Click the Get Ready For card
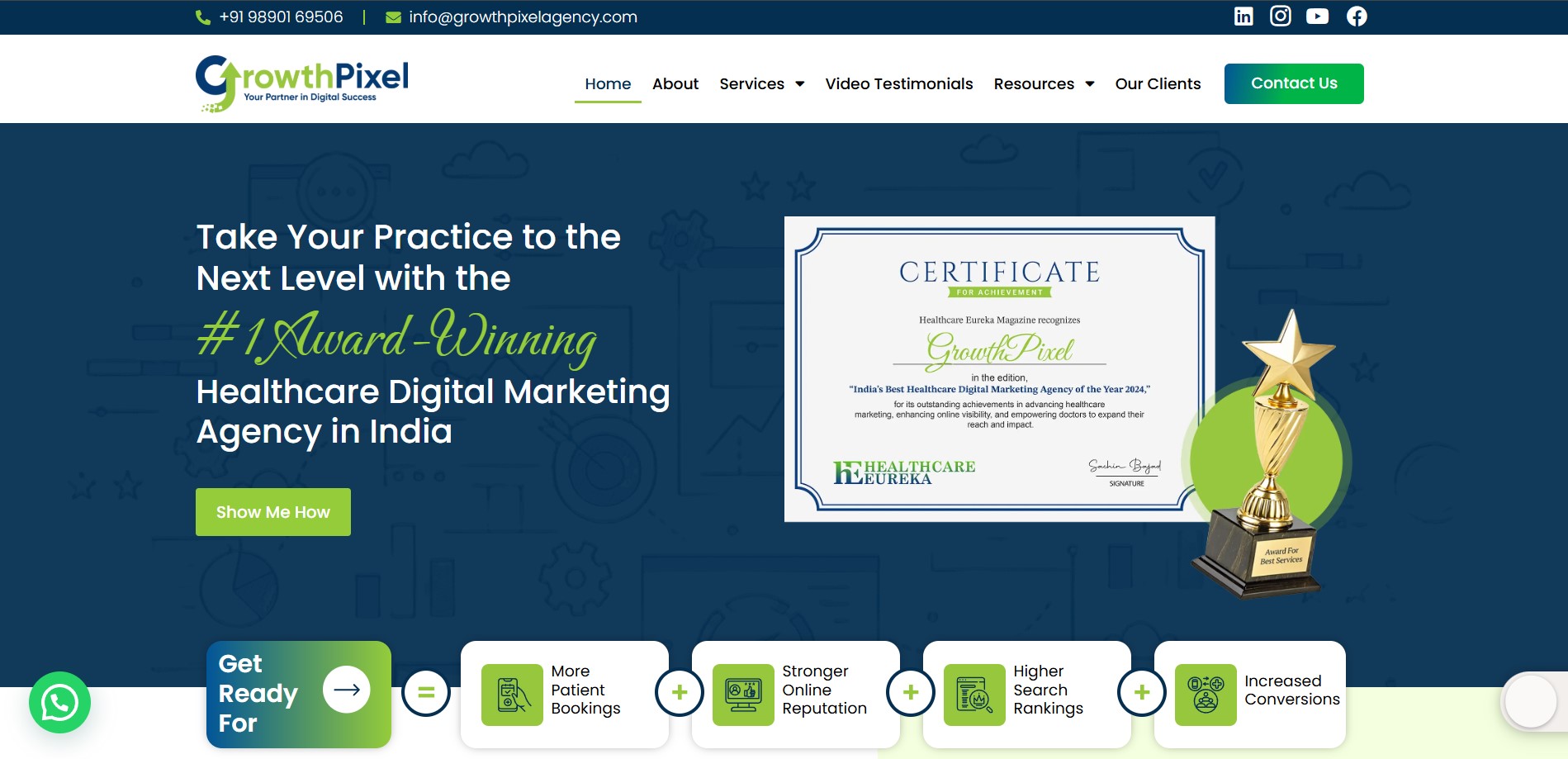The height and width of the screenshot is (759, 1568). (299, 695)
